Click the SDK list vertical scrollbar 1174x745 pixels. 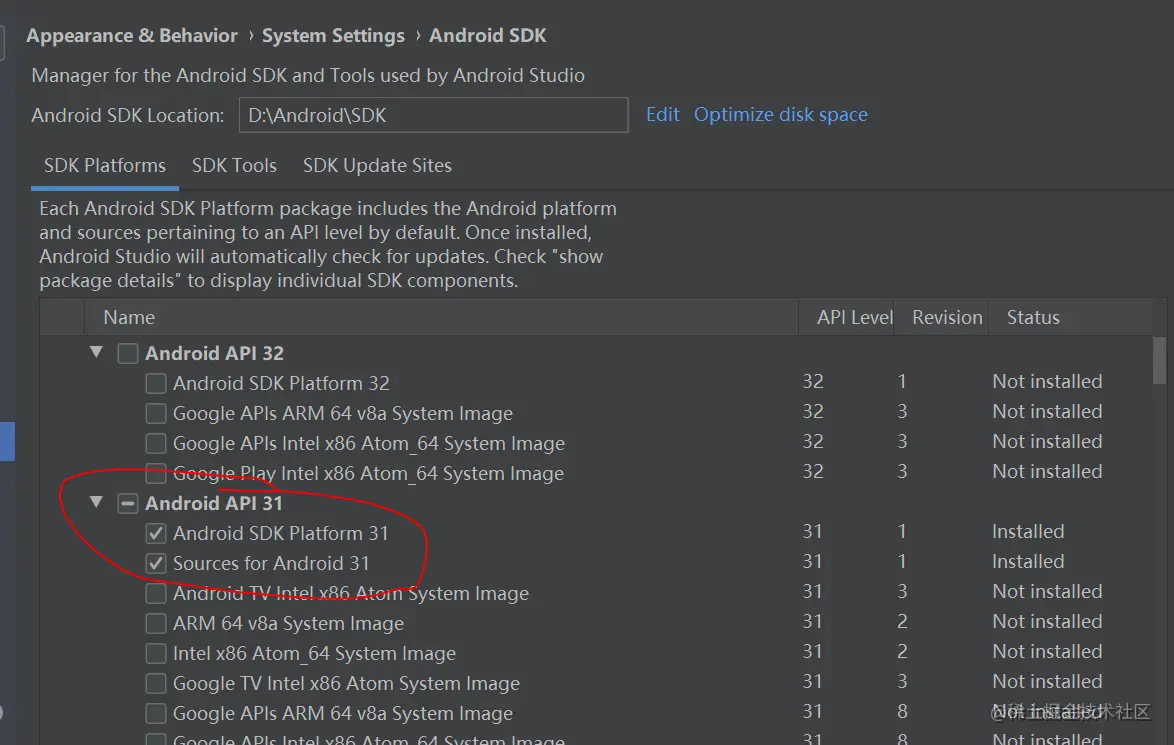tap(1159, 360)
